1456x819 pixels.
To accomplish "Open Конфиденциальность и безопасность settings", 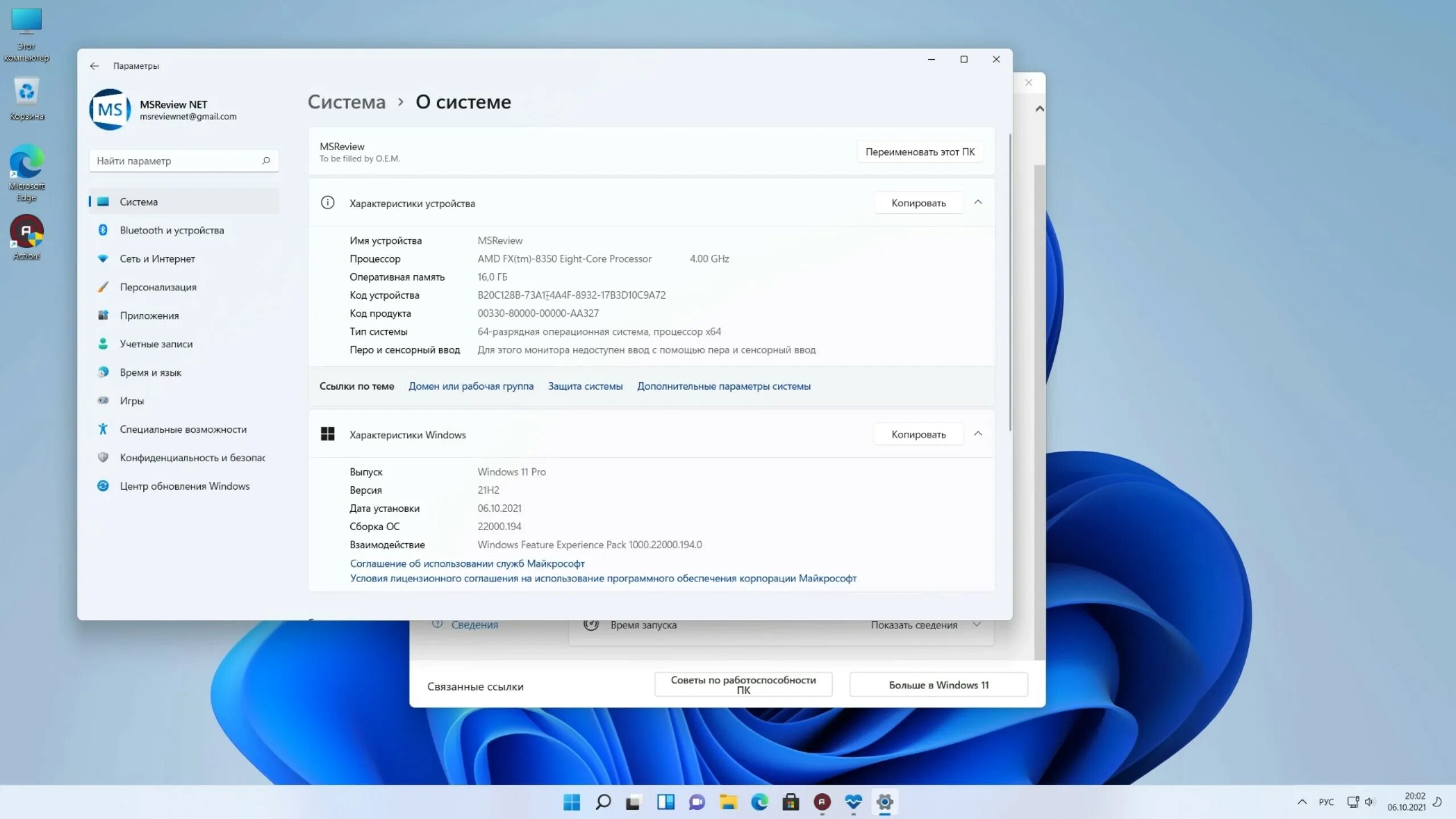I will (x=184, y=458).
